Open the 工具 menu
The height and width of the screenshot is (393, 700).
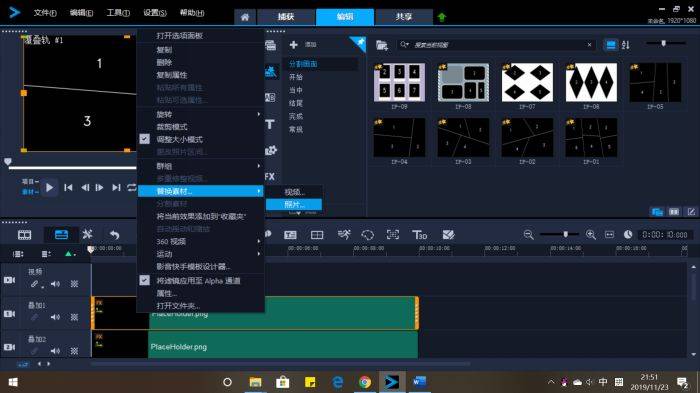[118, 13]
